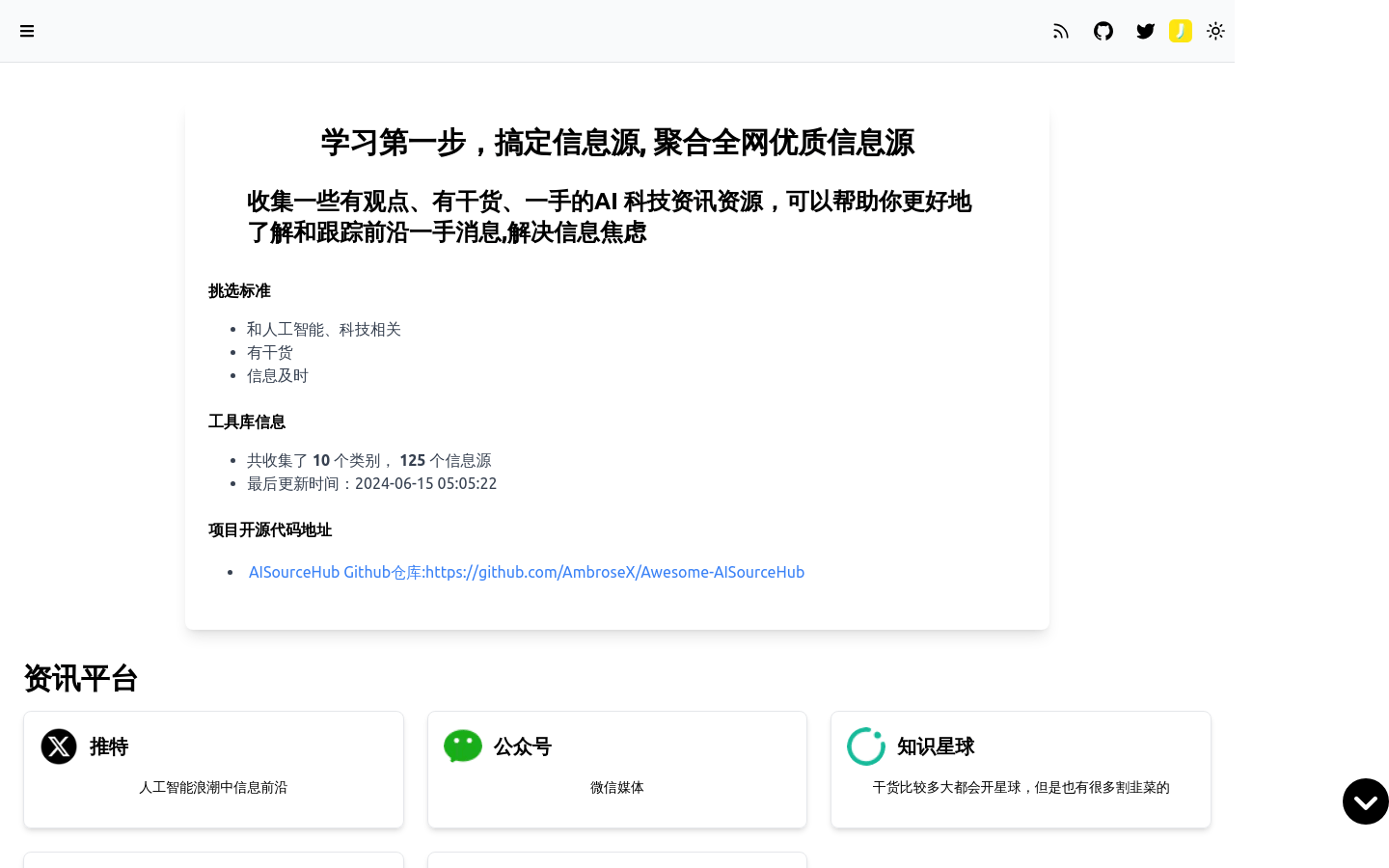Toggle light/dark theme sun icon

(x=1215, y=31)
